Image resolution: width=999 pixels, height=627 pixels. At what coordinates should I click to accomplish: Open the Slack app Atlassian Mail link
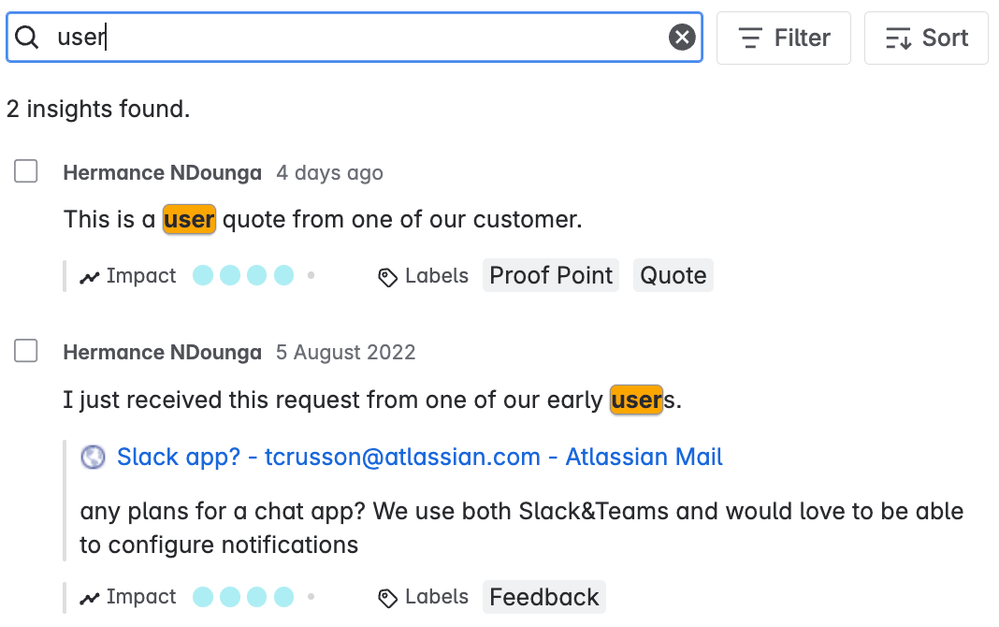tap(419, 457)
